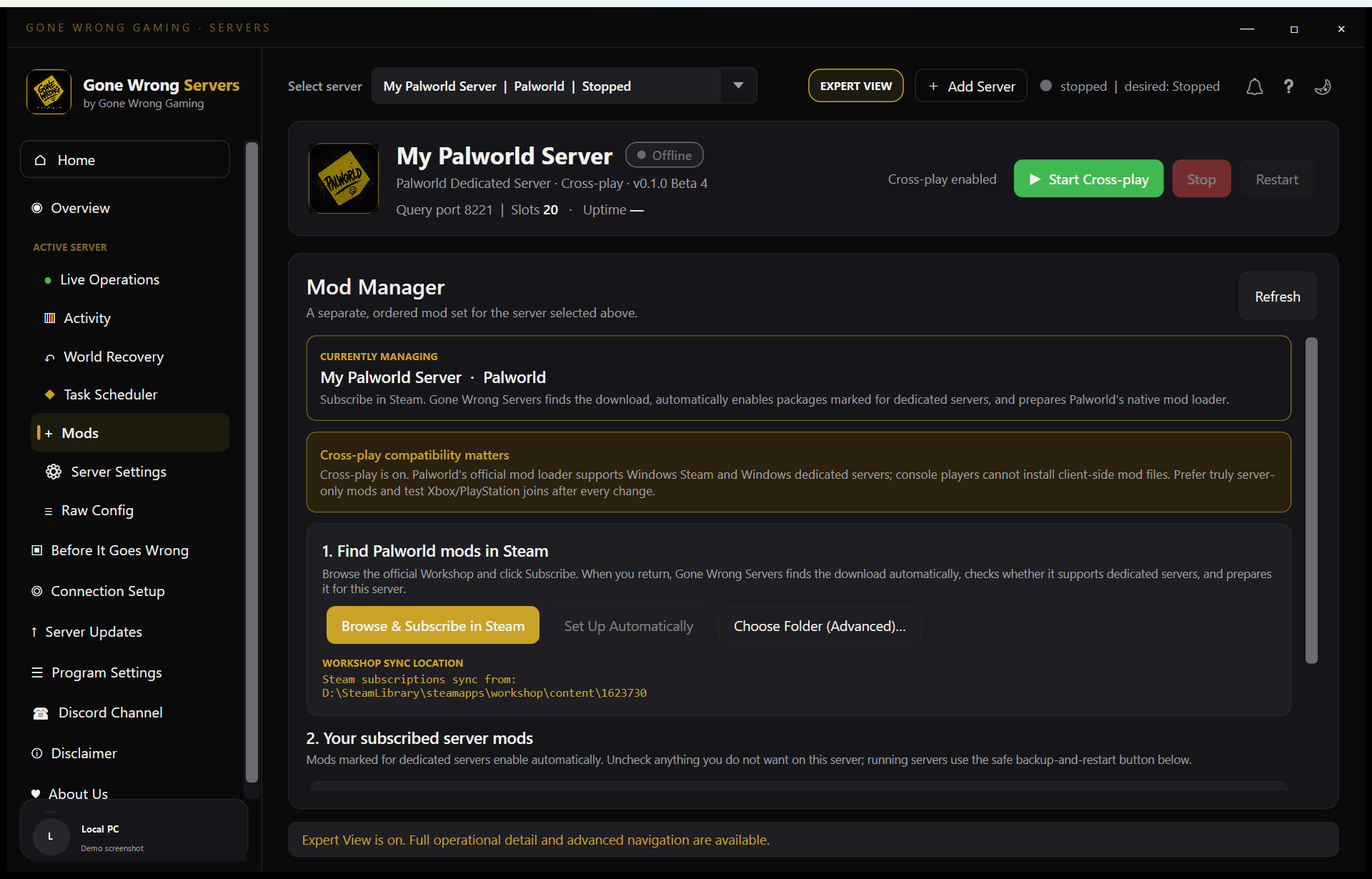The width and height of the screenshot is (1372, 879).
Task: Toggle the Expert View button
Action: [856, 86]
